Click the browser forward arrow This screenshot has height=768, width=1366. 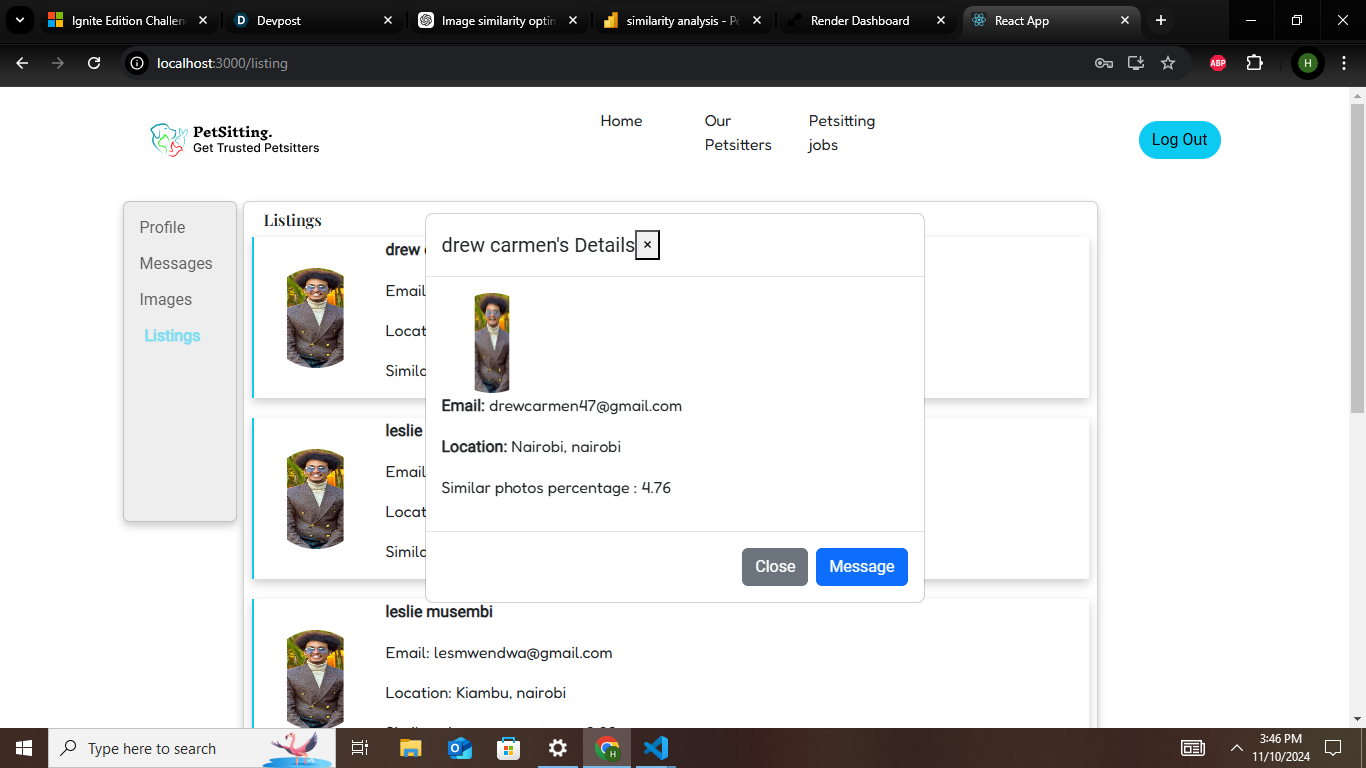(58, 63)
